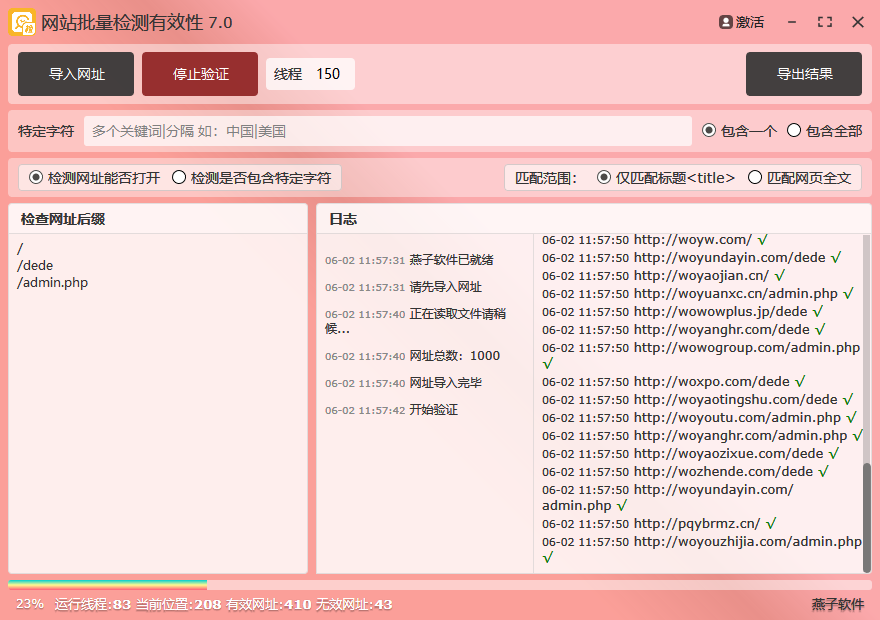The width and height of the screenshot is (880, 620).
Task: Click the 有效网址:410 status entry
Action: click(268, 605)
